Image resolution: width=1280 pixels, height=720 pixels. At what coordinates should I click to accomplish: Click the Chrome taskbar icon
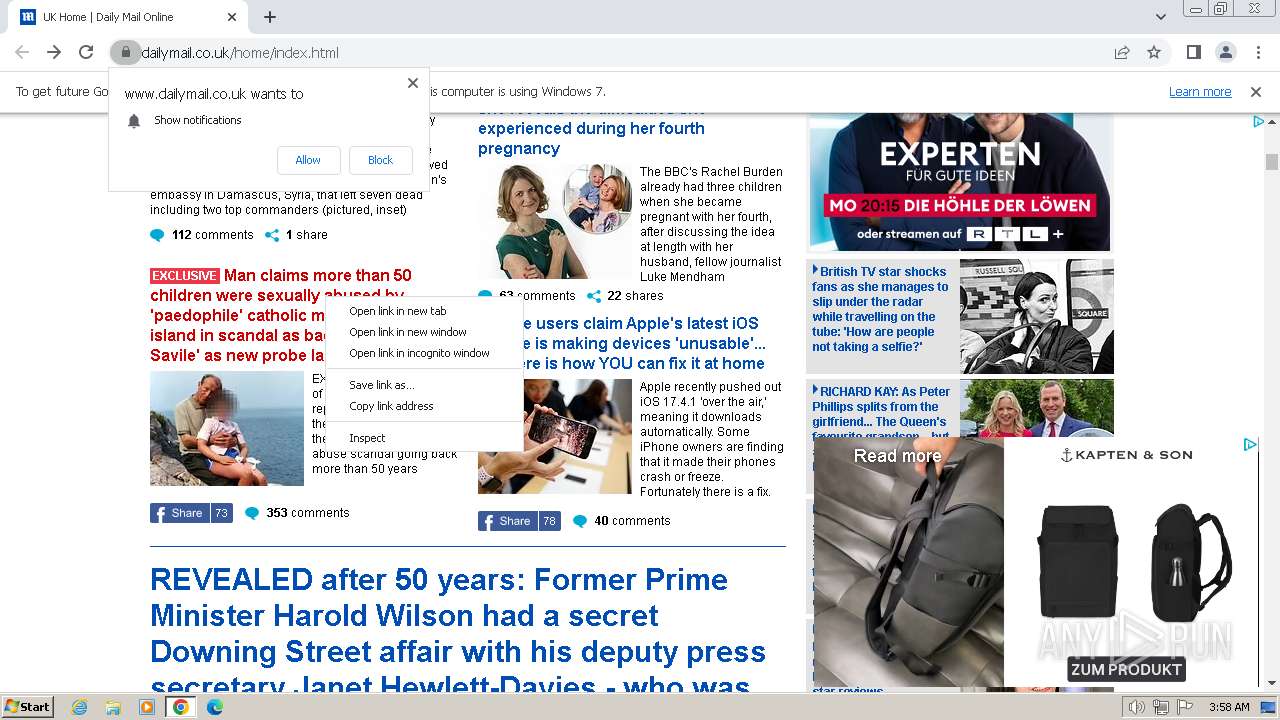pos(181,707)
